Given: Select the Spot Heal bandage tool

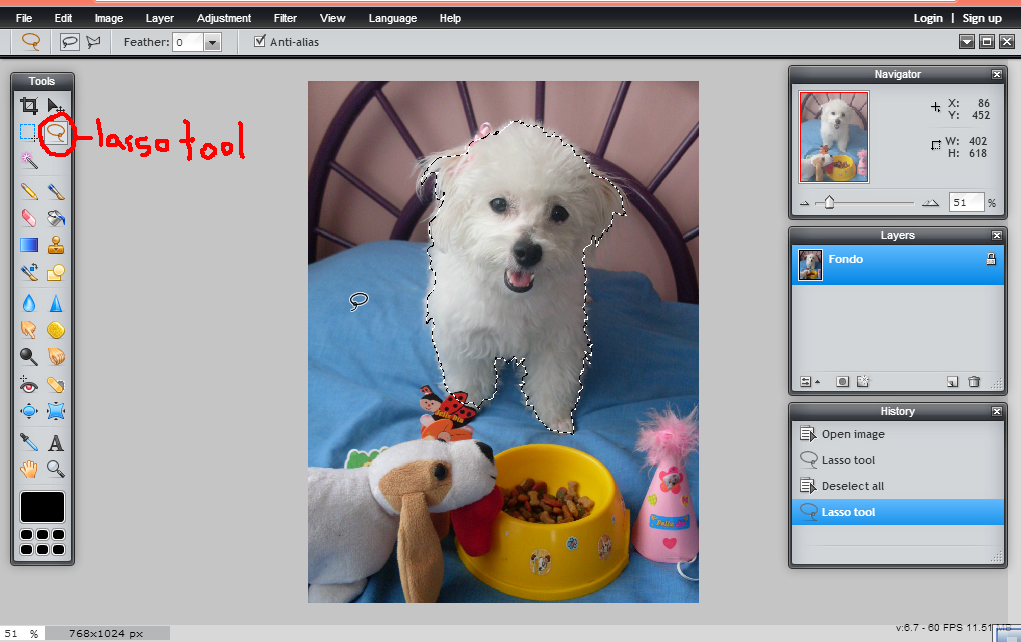Looking at the screenshot, I should coord(56,385).
